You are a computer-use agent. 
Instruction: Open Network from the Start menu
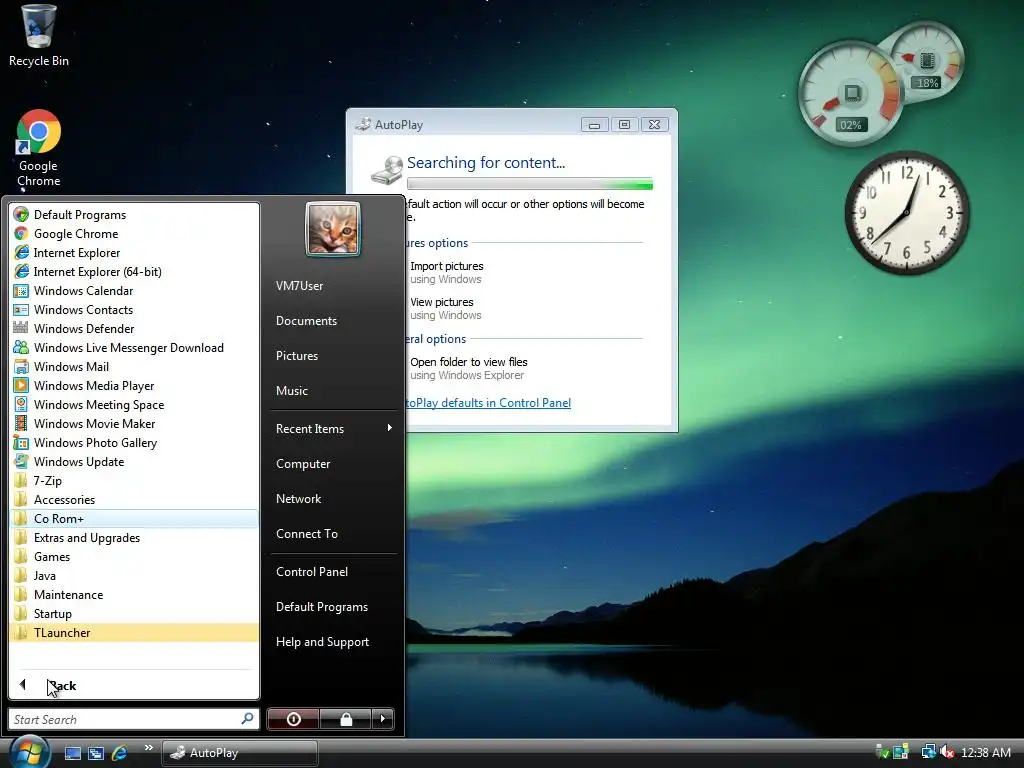pos(333,498)
